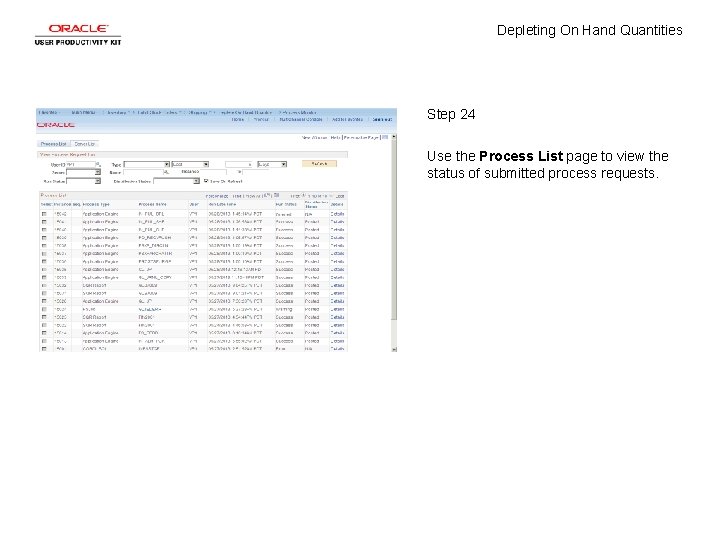Click the Refresh button
This screenshot has width=720, height=540.
click(x=319, y=164)
